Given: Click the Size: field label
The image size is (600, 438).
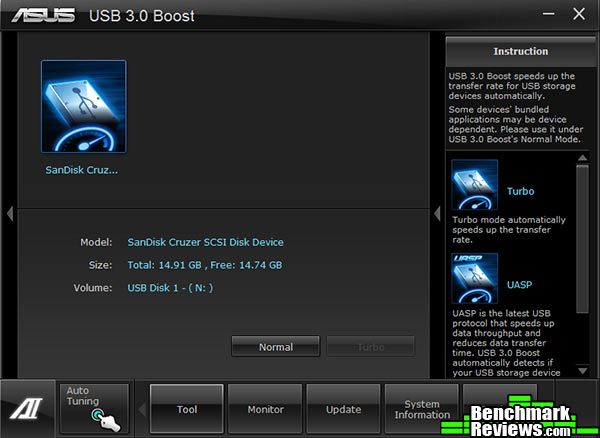Looking at the screenshot, I should (100, 265).
